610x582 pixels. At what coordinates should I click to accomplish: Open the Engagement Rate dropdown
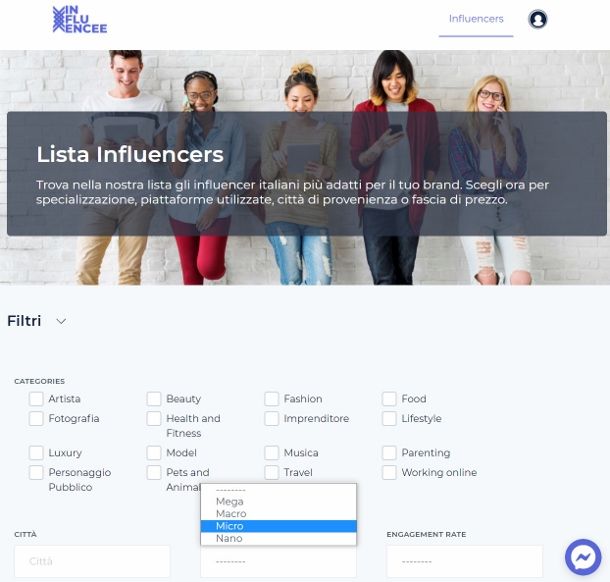(x=465, y=561)
